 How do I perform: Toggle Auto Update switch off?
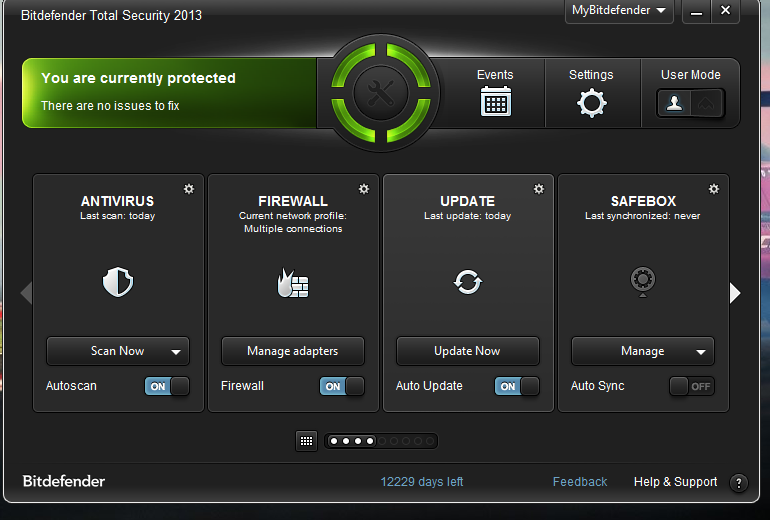[517, 386]
